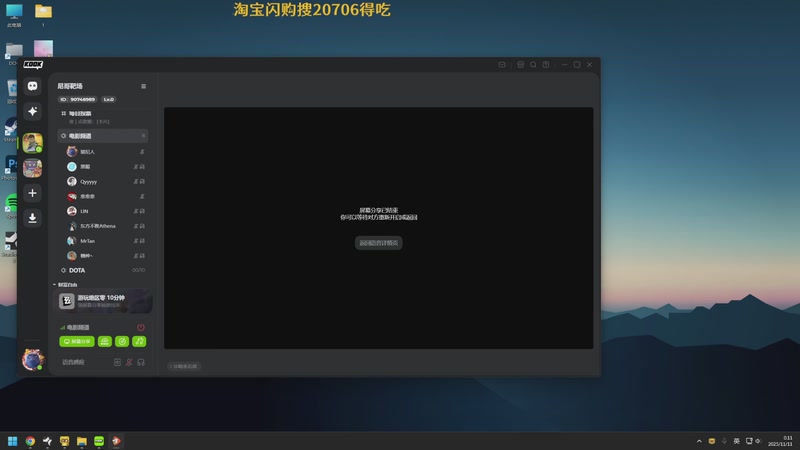Toggle the headphone deafen at bottom panel

click(141, 362)
